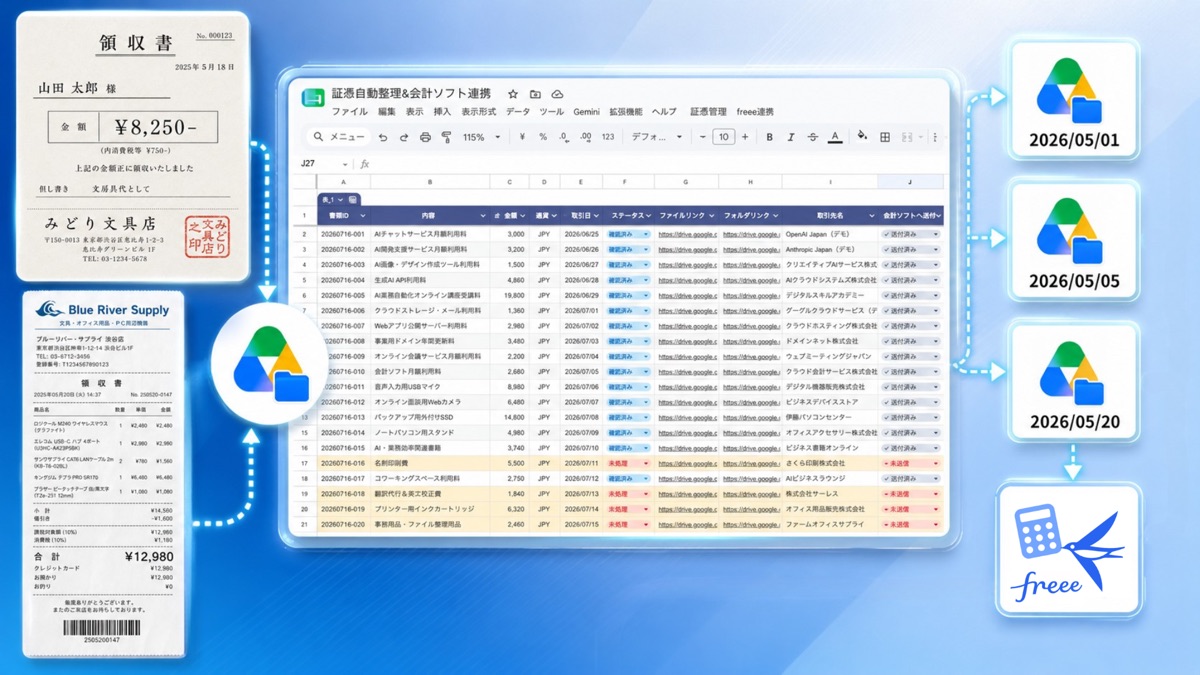
Task: Open the 送付済み chip for OpenAI Japan row
Action: 911,233
